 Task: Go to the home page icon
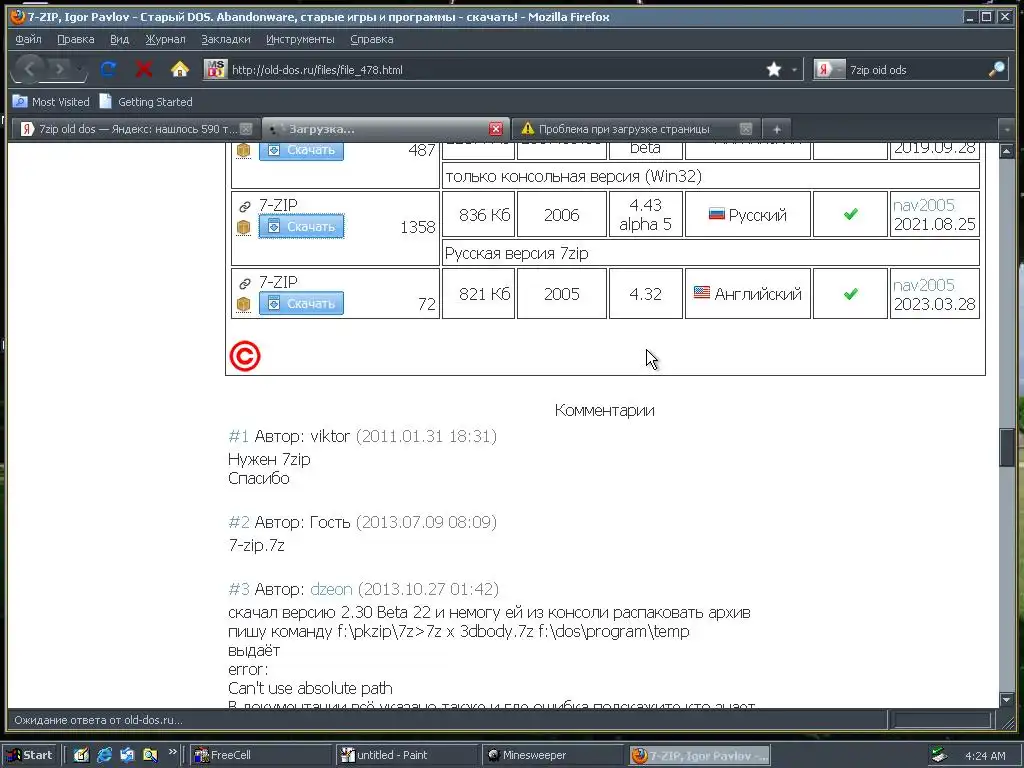coord(180,69)
